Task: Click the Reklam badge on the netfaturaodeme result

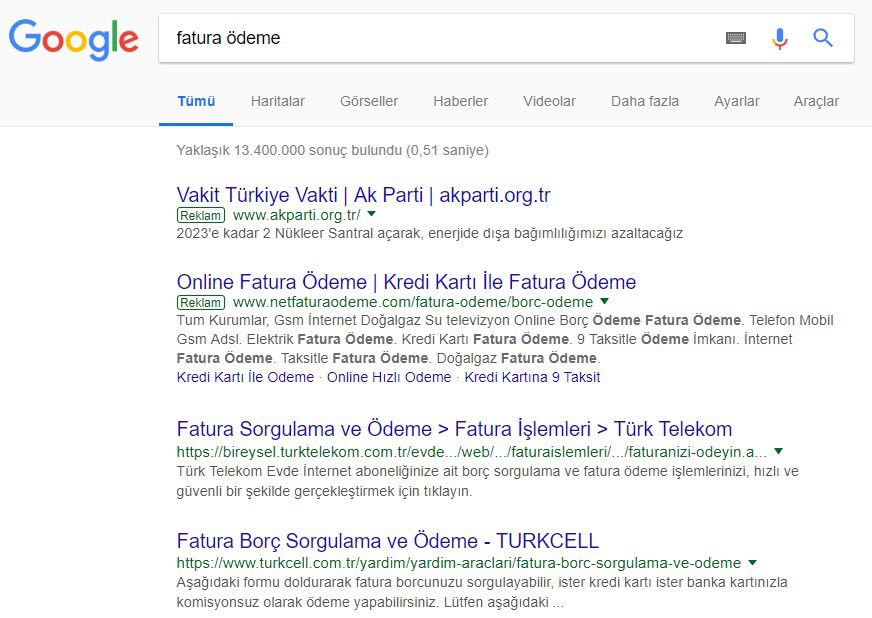Action: [x=199, y=302]
